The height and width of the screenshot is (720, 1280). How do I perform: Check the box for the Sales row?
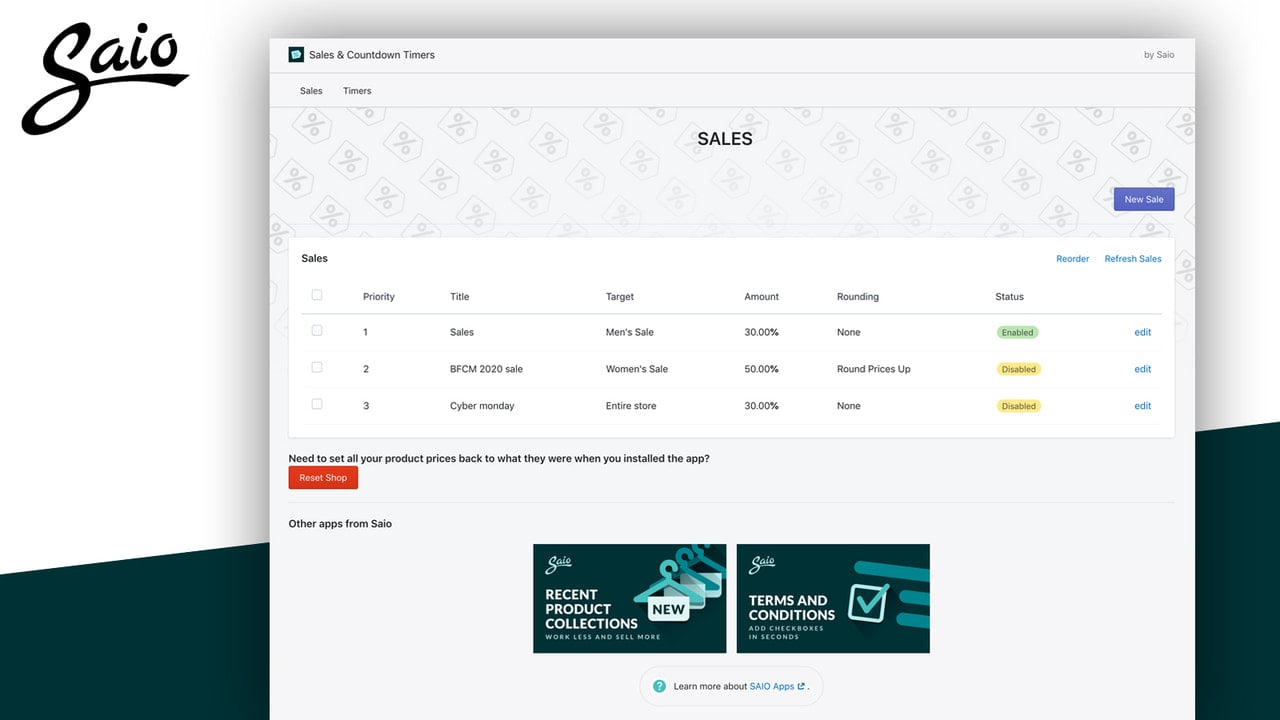tap(317, 330)
